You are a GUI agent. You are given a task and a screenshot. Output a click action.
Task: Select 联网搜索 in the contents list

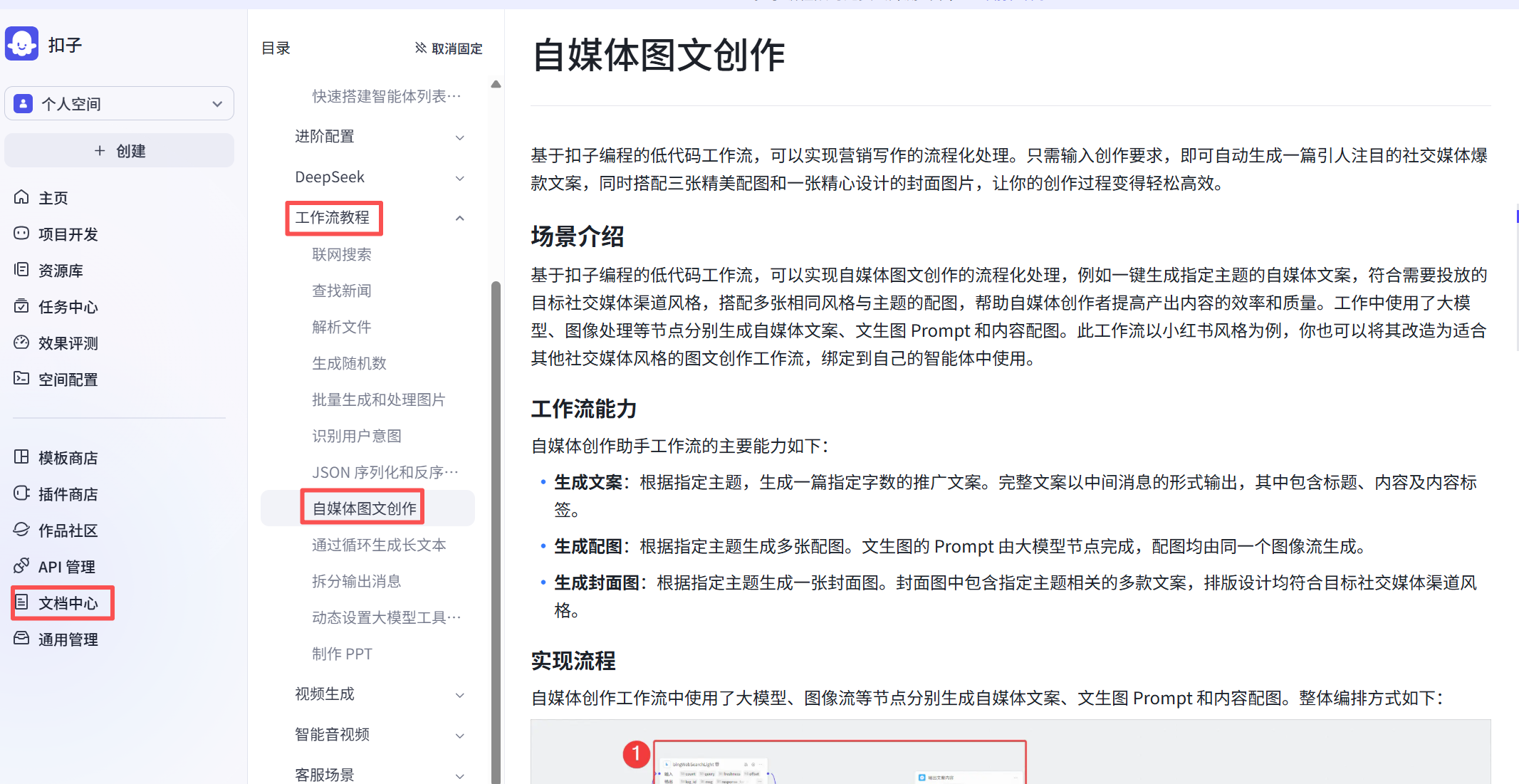tap(342, 254)
